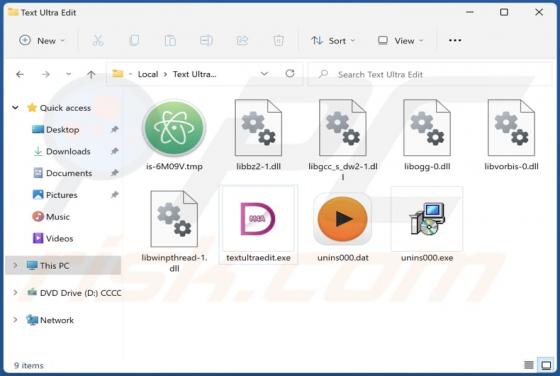Open the View dropdown menu
This screenshot has width=560, height=376.
point(400,41)
